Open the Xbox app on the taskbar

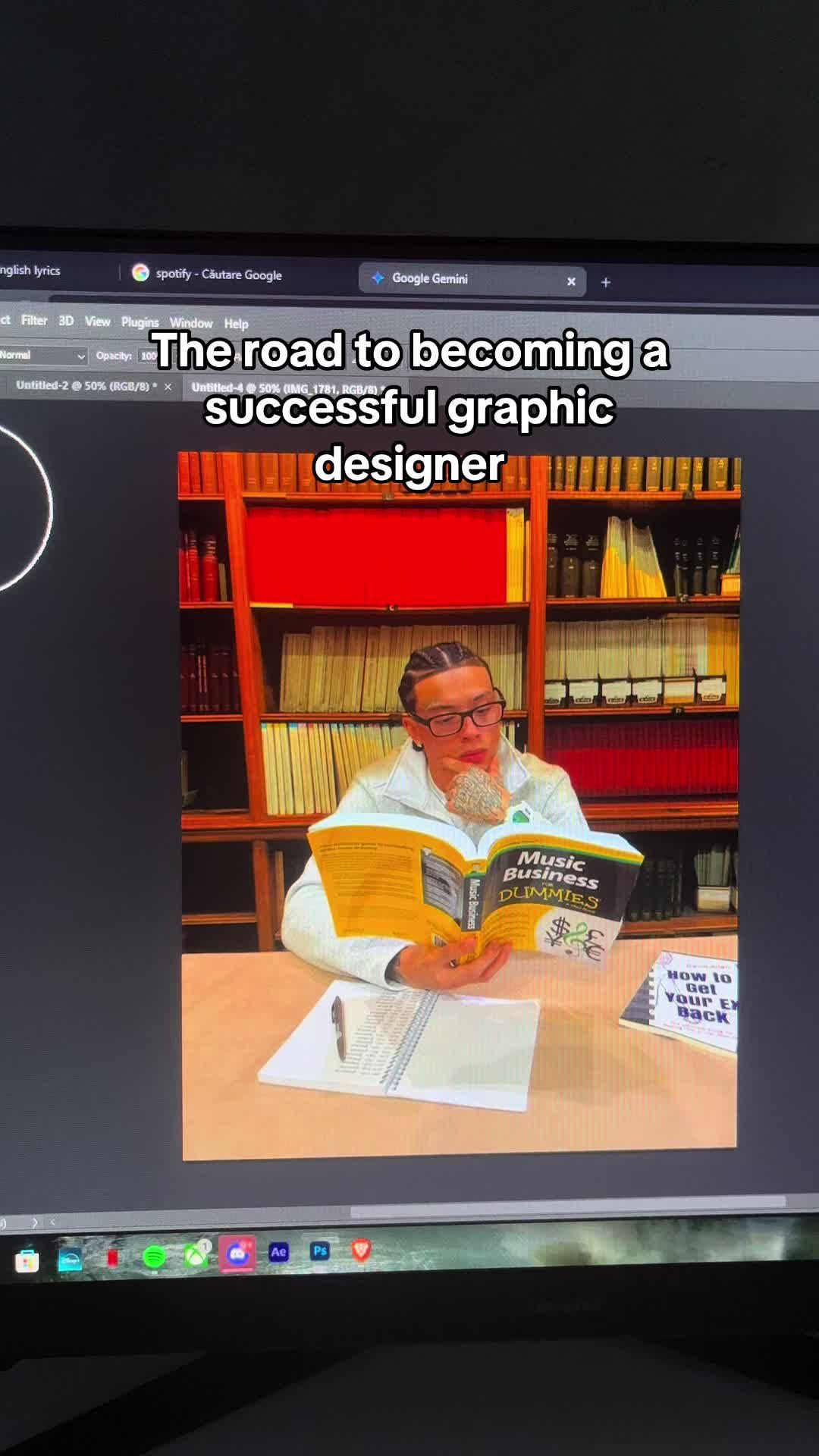point(196,1256)
